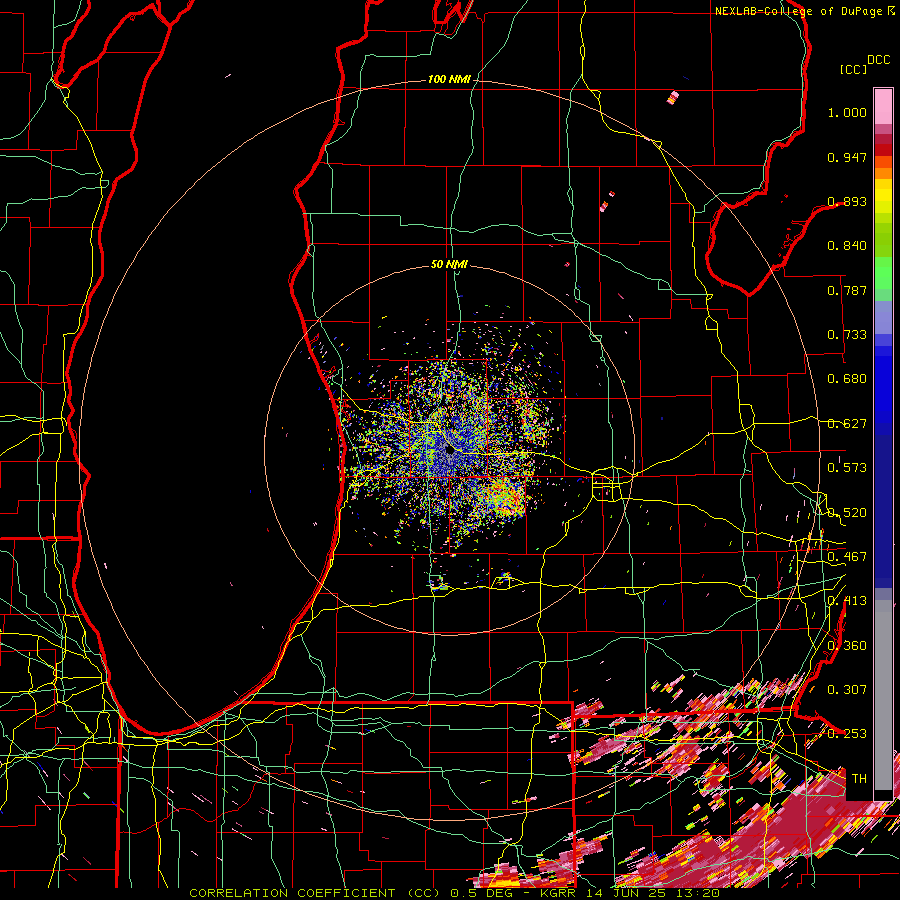Pick the yellow swatch in color bar
Viewport: 900px width, 900px height.
point(883,196)
